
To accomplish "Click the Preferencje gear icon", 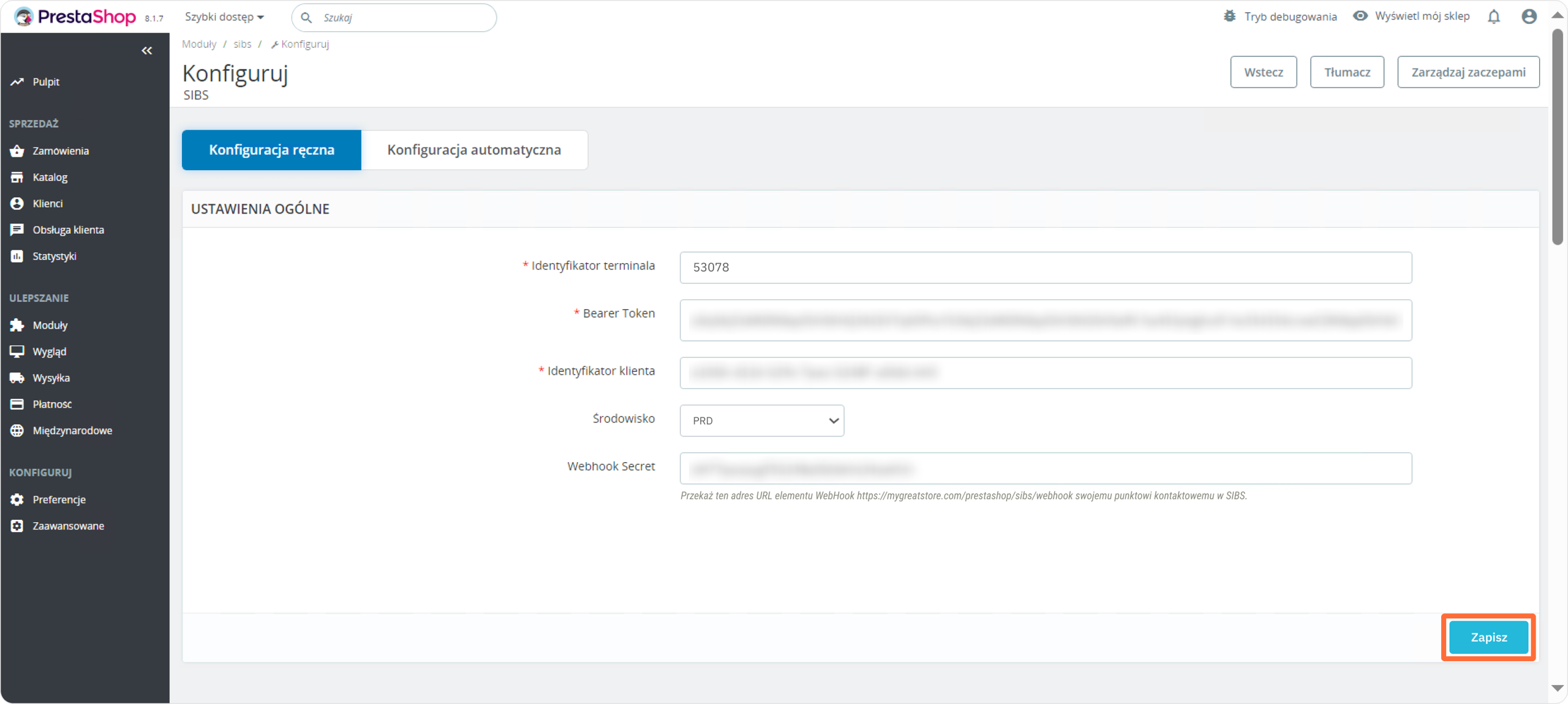I will [17, 500].
